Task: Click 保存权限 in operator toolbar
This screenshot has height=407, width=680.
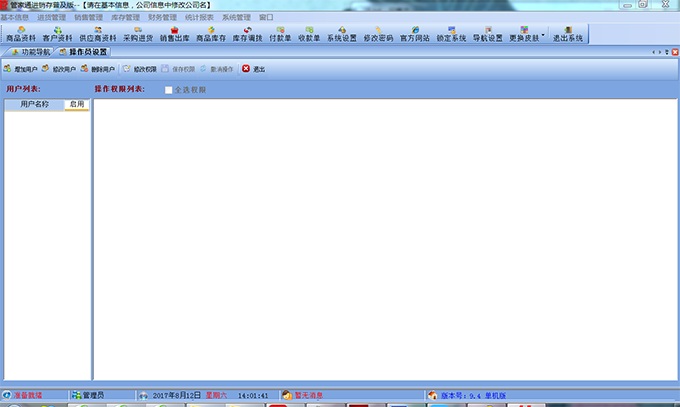Action: tap(178, 69)
